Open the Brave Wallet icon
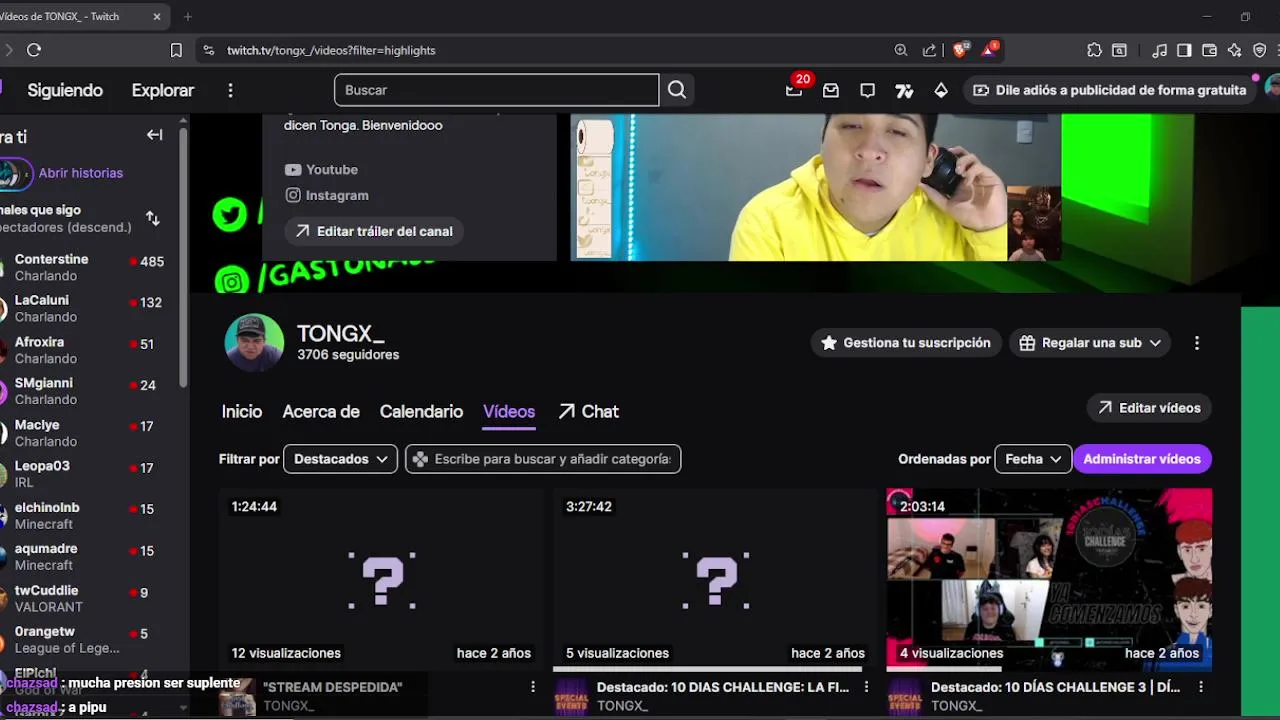 tap(1209, 50)
